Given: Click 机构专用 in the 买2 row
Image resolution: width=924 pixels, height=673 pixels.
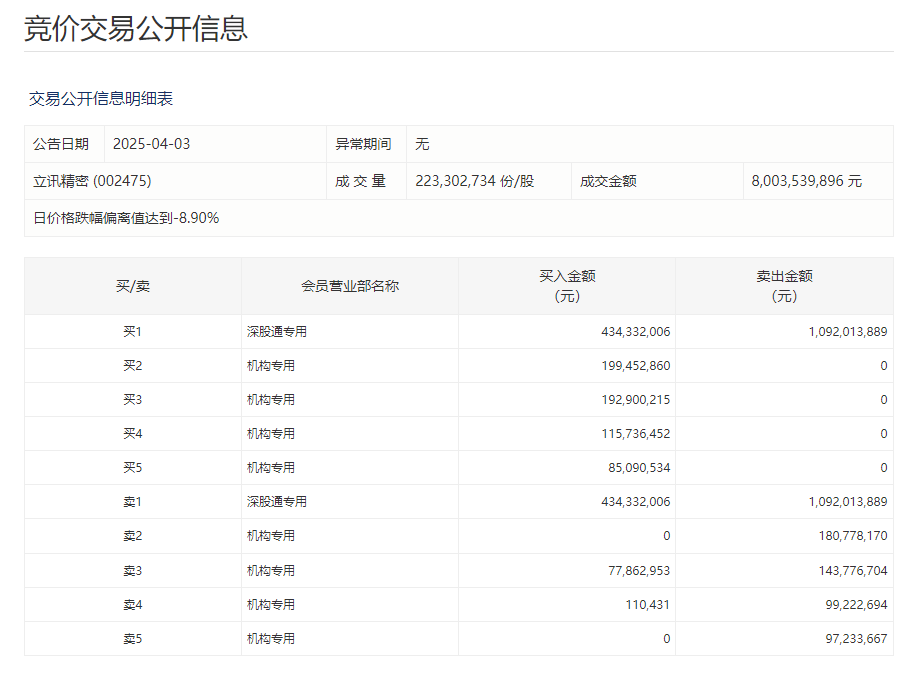Looking at the screenshot, I should tap(271, 366).
